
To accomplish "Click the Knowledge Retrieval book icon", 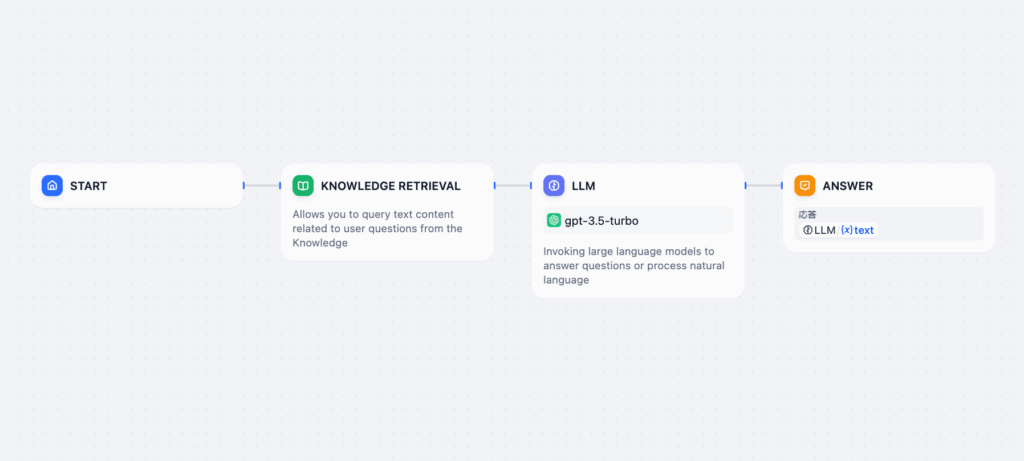I will [303, 186].
